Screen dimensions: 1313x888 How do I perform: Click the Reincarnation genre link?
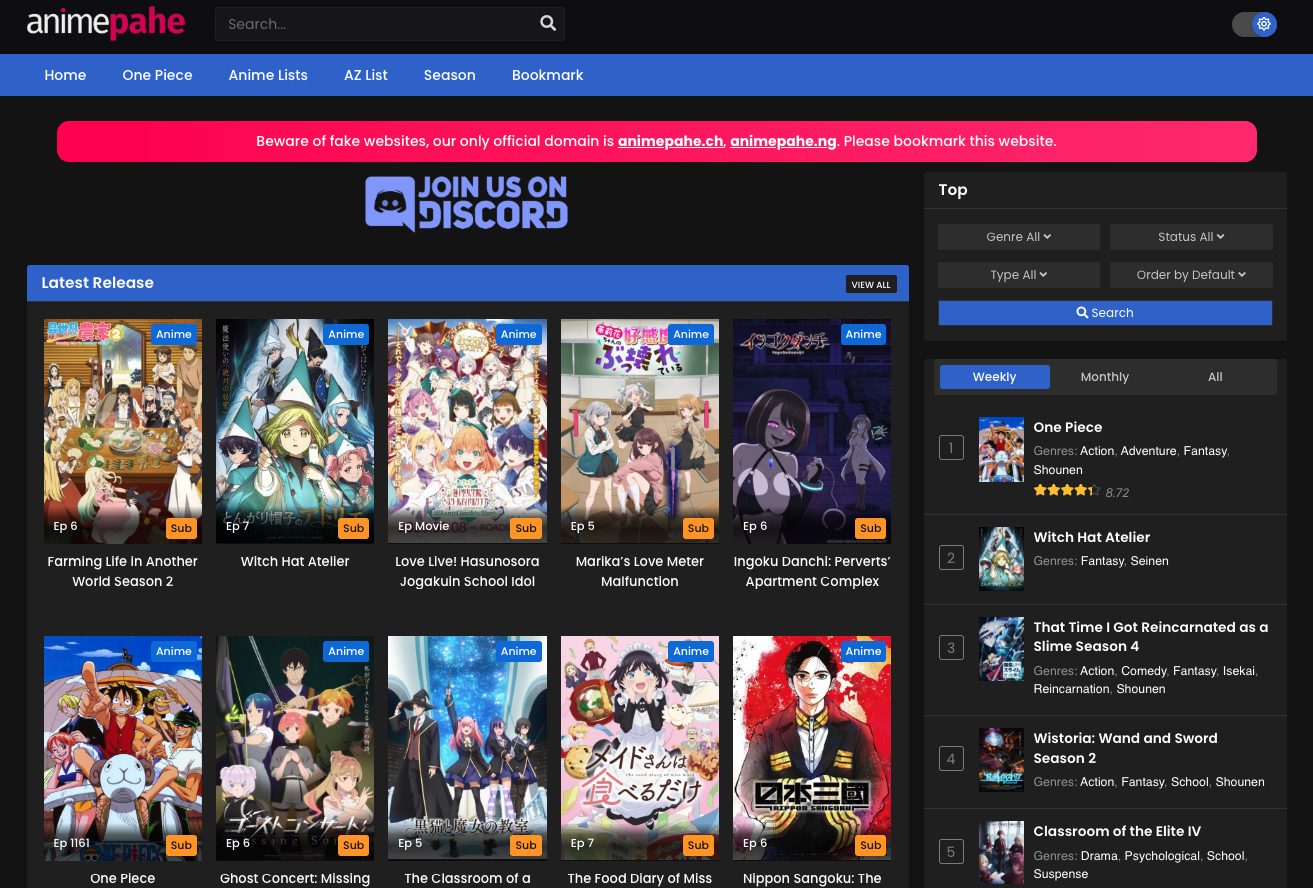tap(1071, 689)
